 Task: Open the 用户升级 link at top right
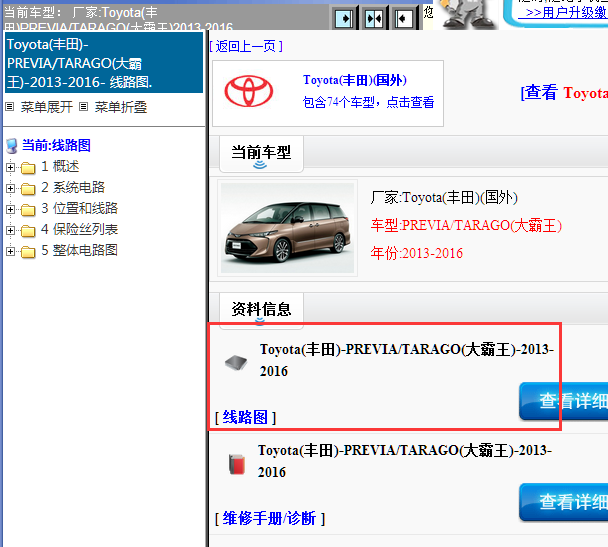tap(562, 12)
